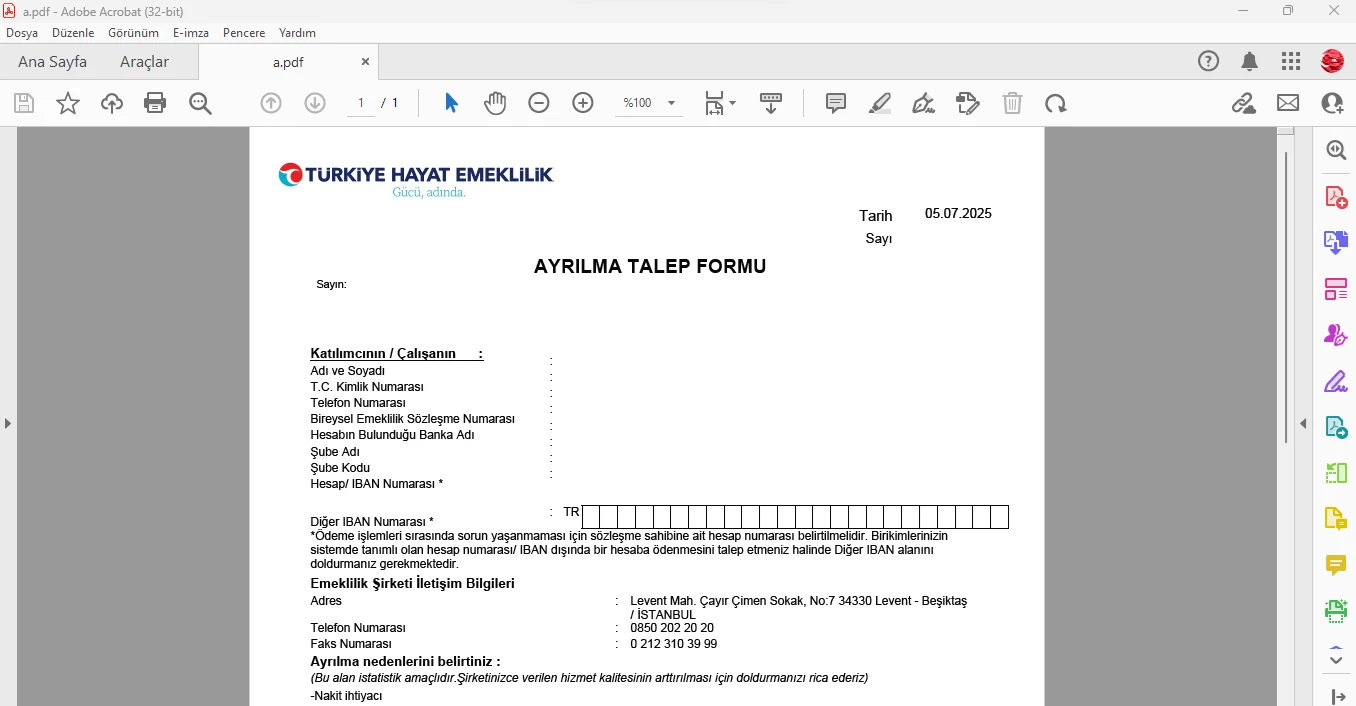Open the search tool in right panel

tap(1336, 150)
